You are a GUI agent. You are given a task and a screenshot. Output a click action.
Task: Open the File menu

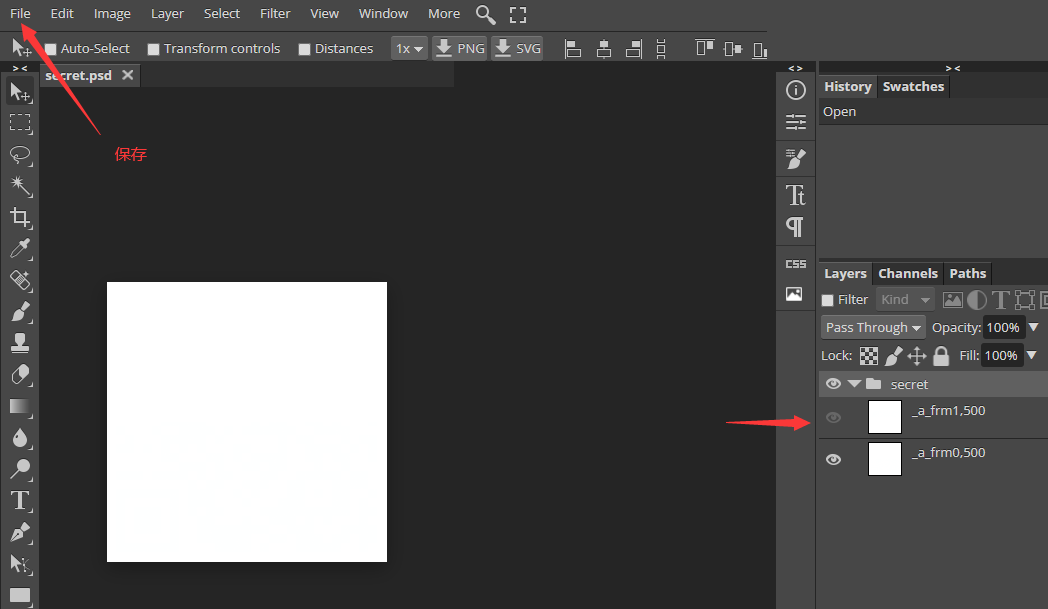tap(20, 13)
